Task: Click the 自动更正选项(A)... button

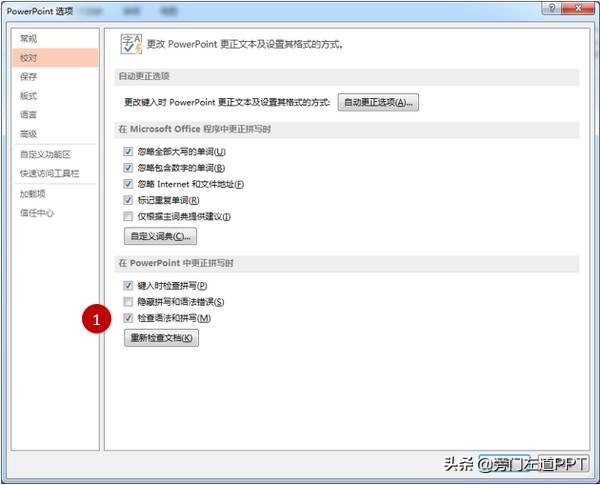Action: click(x=378, y=102)
